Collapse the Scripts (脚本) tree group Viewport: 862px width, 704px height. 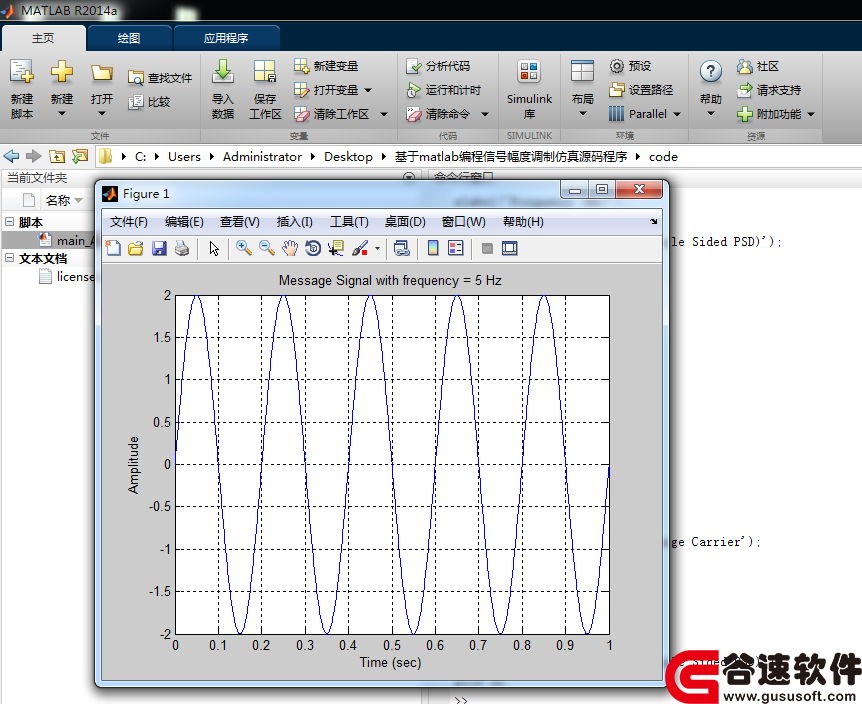click(x=9, y=221)
